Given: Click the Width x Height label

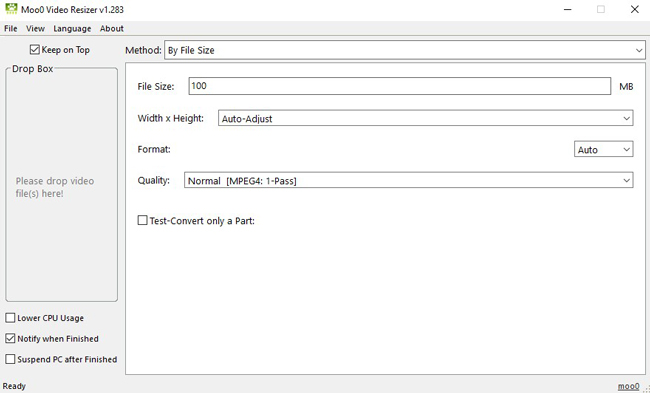Looking at the screenshot, I should point(171,118).
